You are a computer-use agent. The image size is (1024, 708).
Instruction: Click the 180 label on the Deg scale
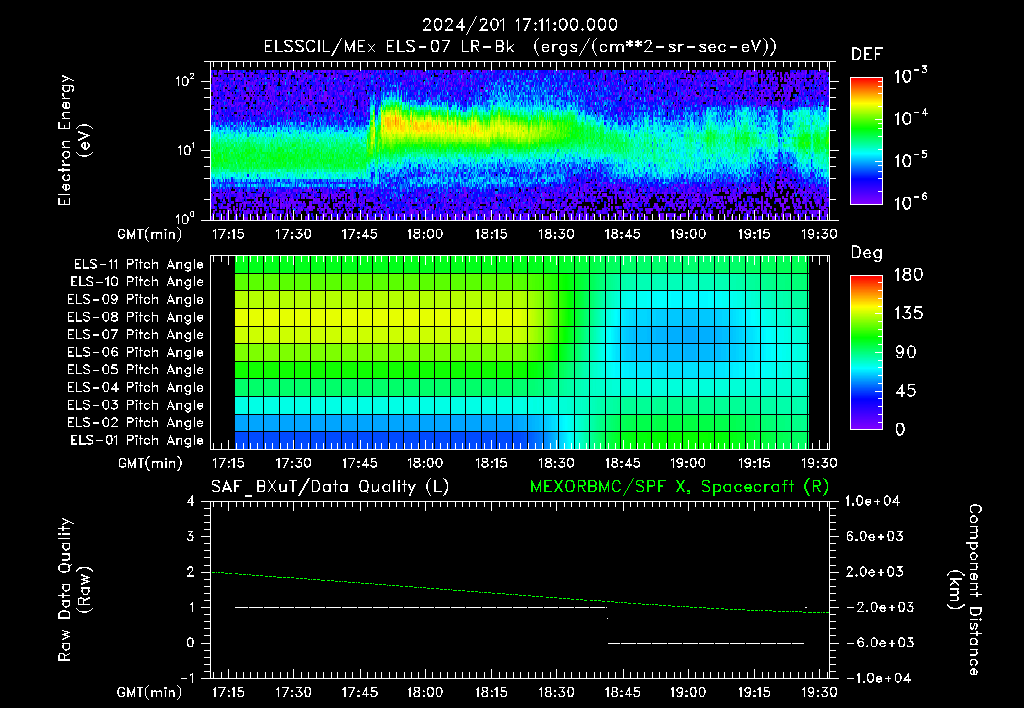coord(908,274)
